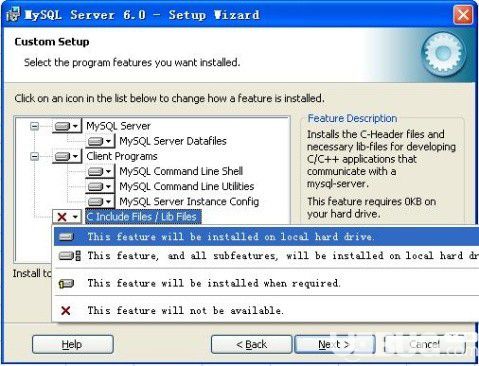Screen dimensions: 479x366
Task: Collapse the Client Programs tree node
Action: coord(34,156)
